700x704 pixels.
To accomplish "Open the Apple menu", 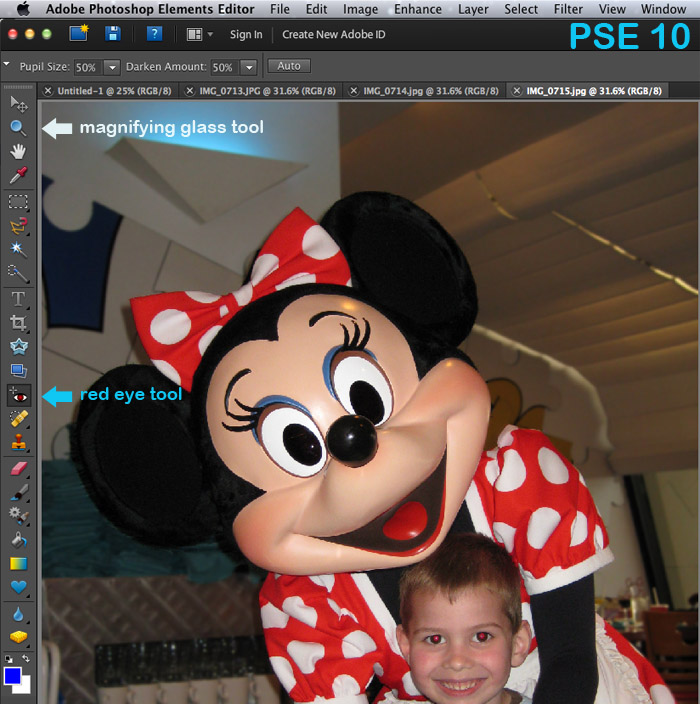I will [23, 9].
